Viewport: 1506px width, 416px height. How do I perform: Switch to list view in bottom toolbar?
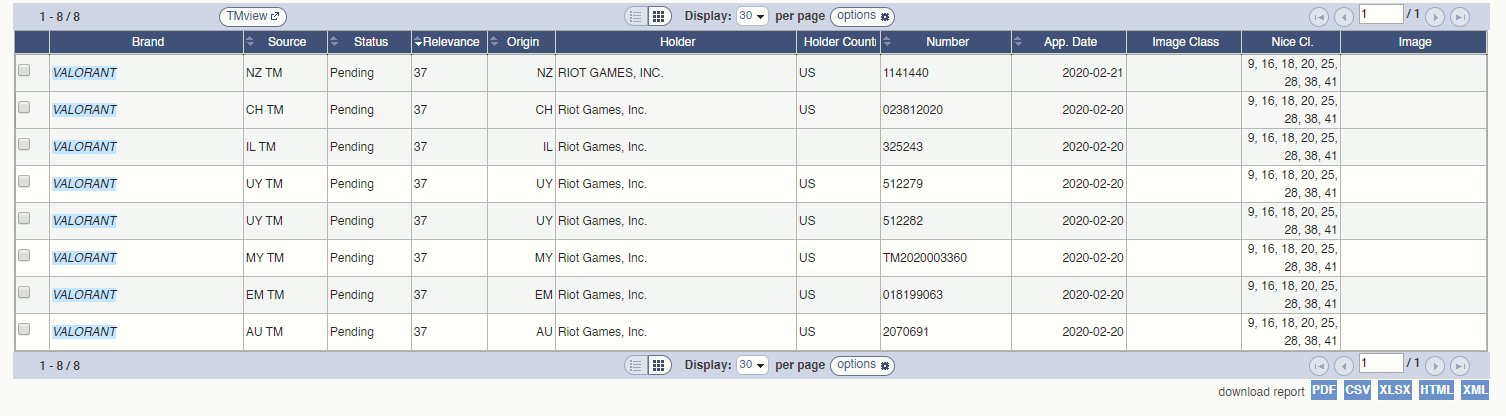tap(636, 365)
